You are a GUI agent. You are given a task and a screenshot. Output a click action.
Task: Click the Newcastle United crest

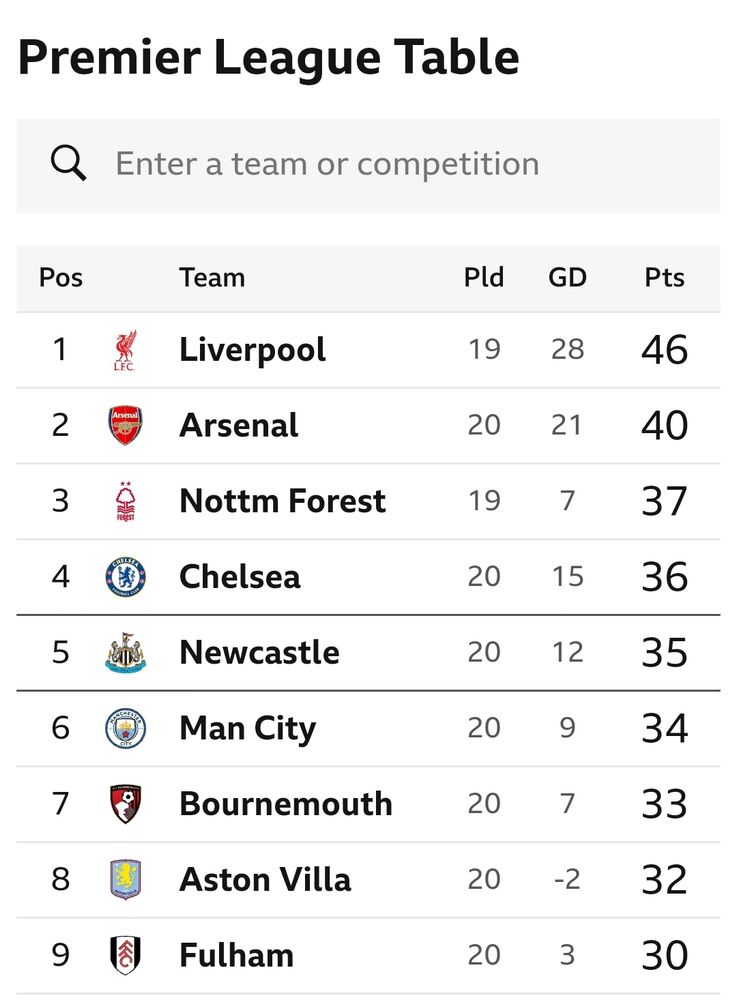coord(126,652)
